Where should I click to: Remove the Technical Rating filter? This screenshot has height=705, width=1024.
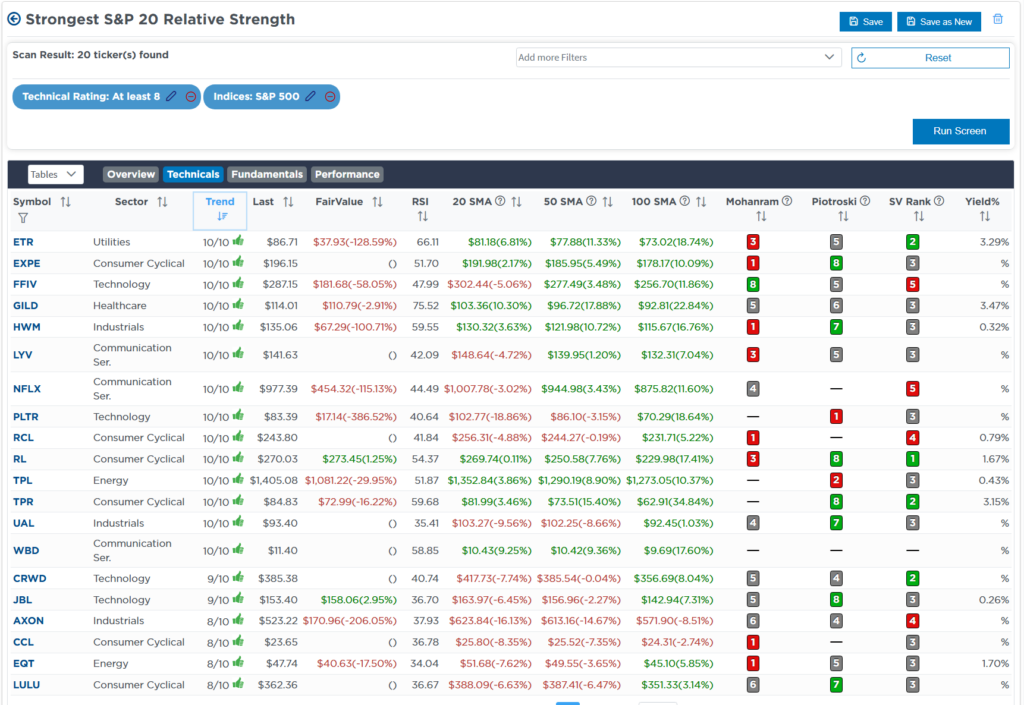191,97
